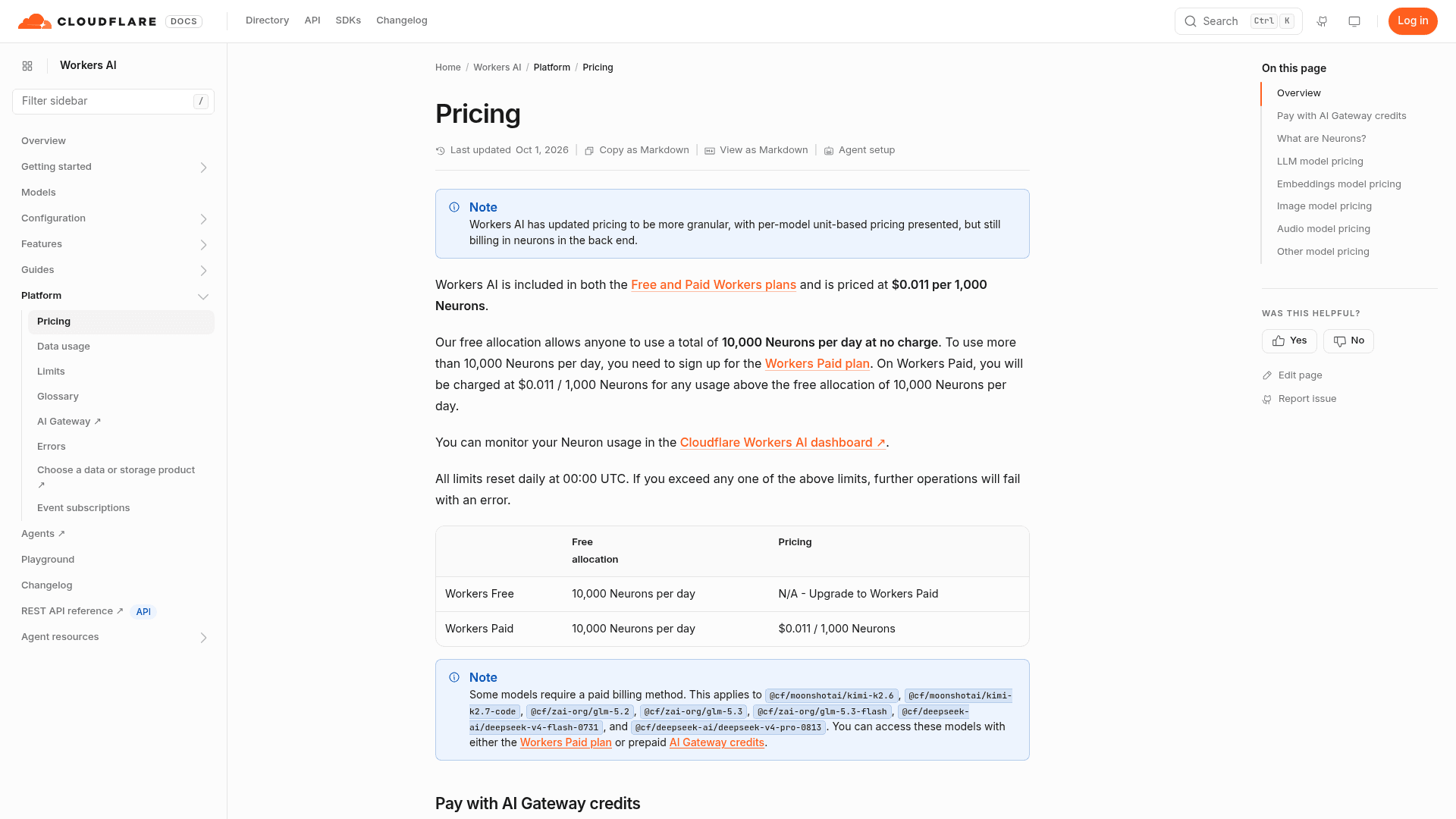1456x819 pixels.
Task: Open the Glossary sidebar page
Action: point(58,397)
